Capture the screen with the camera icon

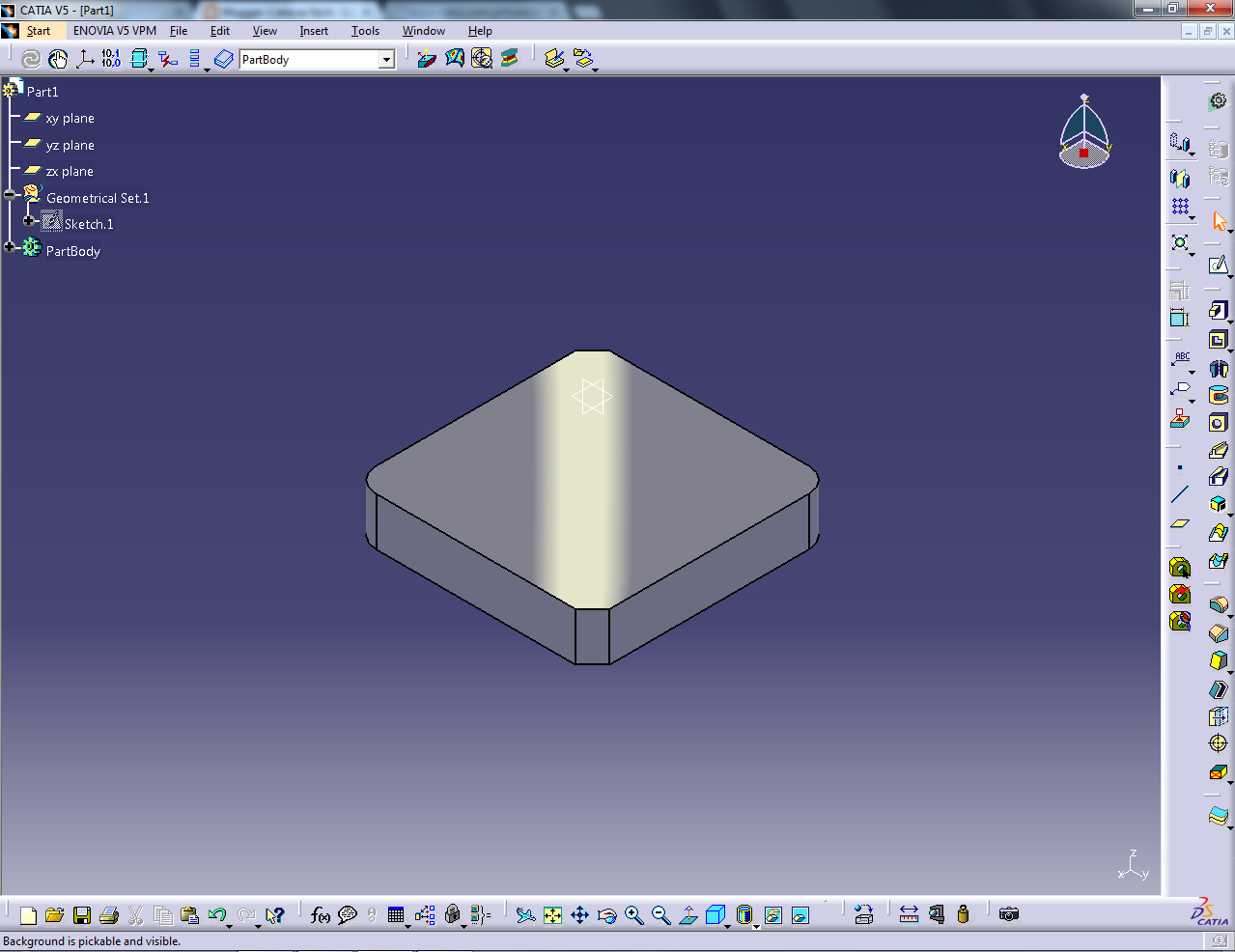1009,914
